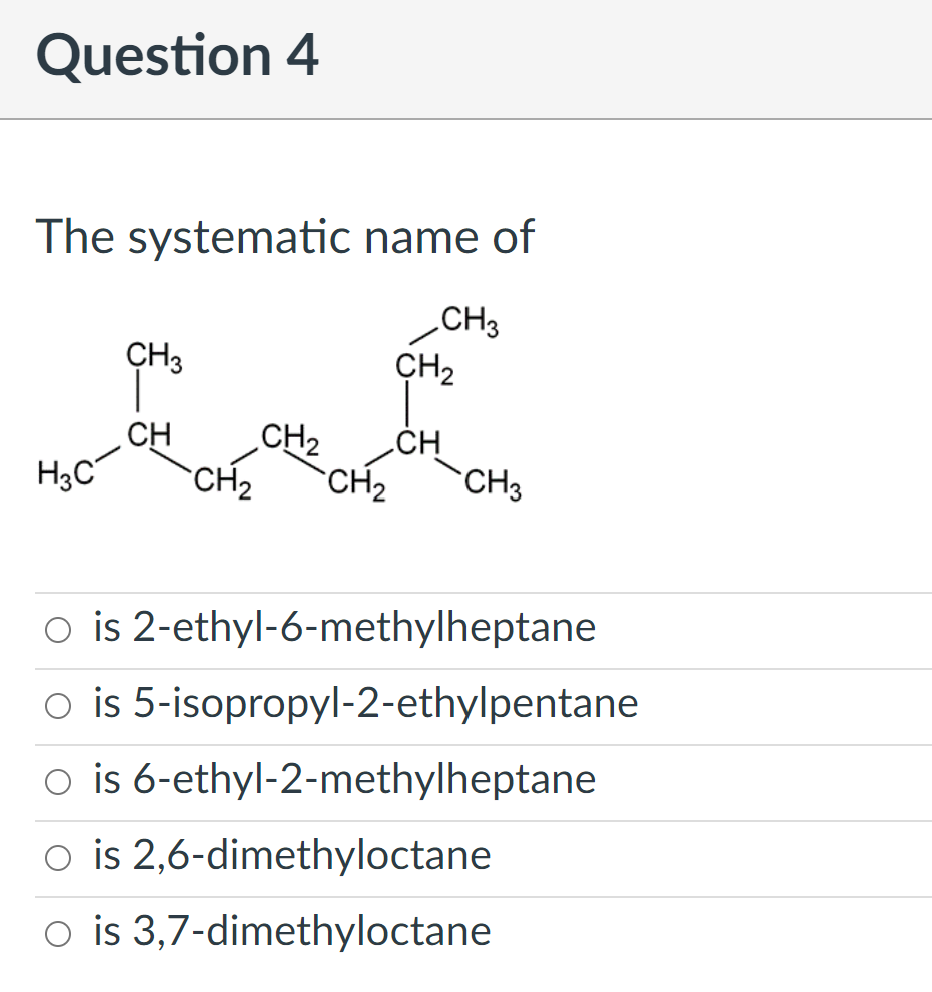The width and height of the screenshot is (932, 992).
Task: Select the radio button for 6-ethyl-2-methylheptane
Action: pyautogui.click(x=57, y=781)
